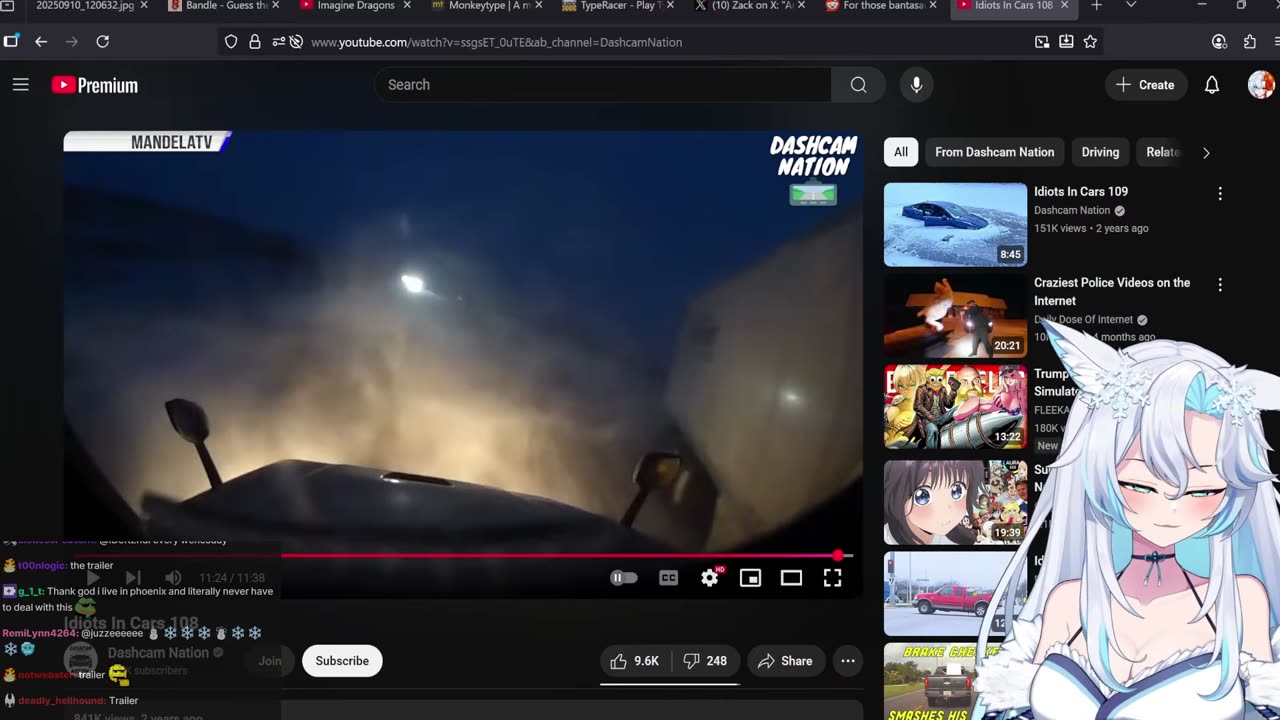
Task: Switch to Imagine Dragons browser tab
Action: tap(356, 6)
